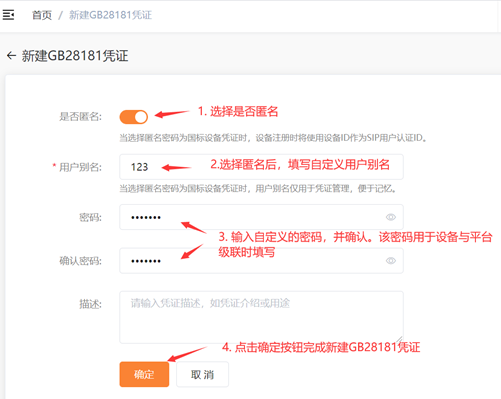501x399 pixels.
Task: Focus the 确认密码 input field
Action: [261, 261]
